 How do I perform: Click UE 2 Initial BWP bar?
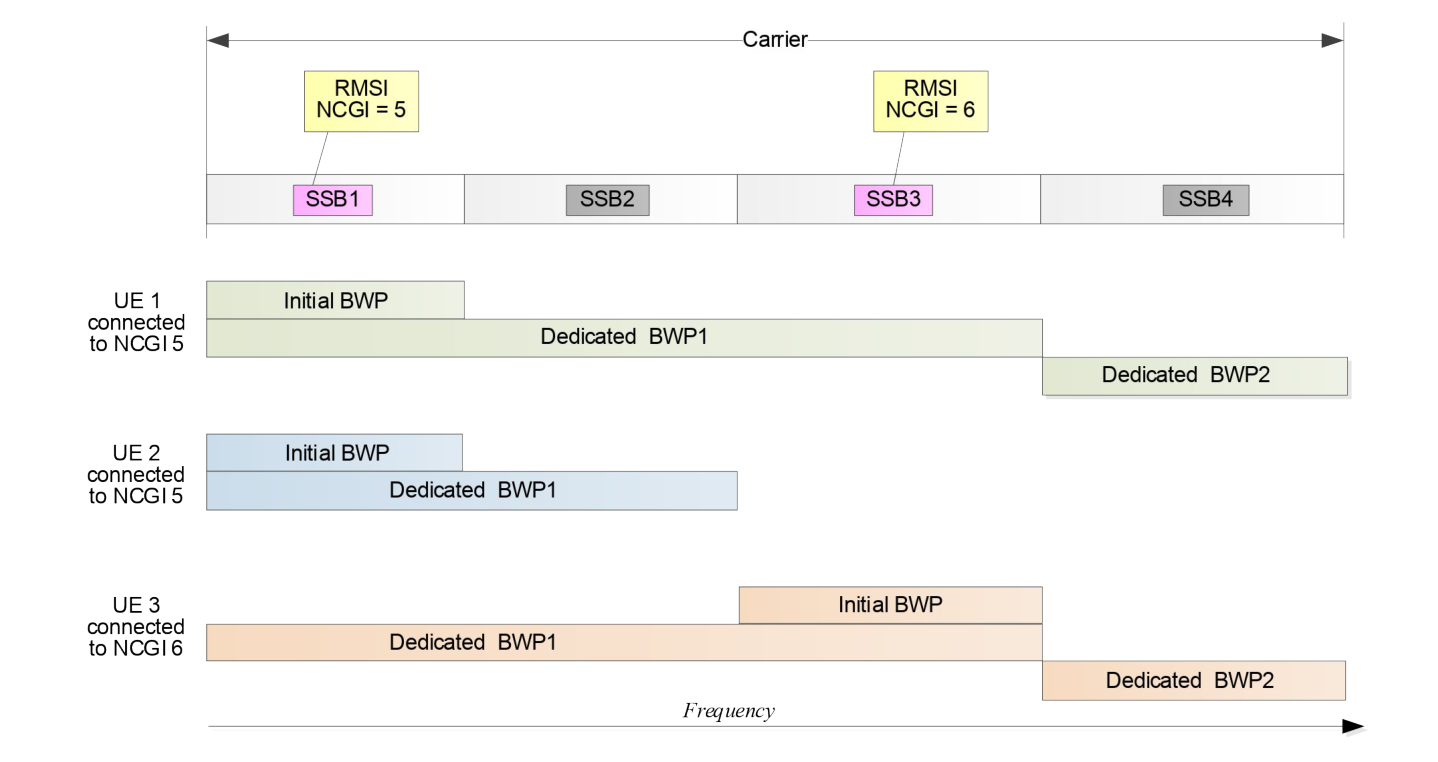tap(334, 452)
